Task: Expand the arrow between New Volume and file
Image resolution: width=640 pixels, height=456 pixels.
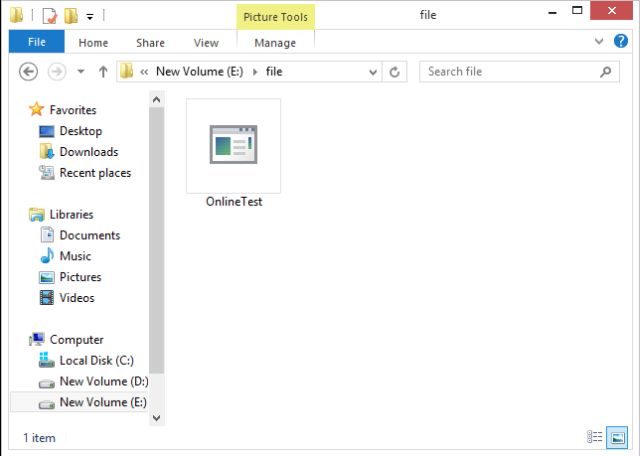Action: (255, 72)
